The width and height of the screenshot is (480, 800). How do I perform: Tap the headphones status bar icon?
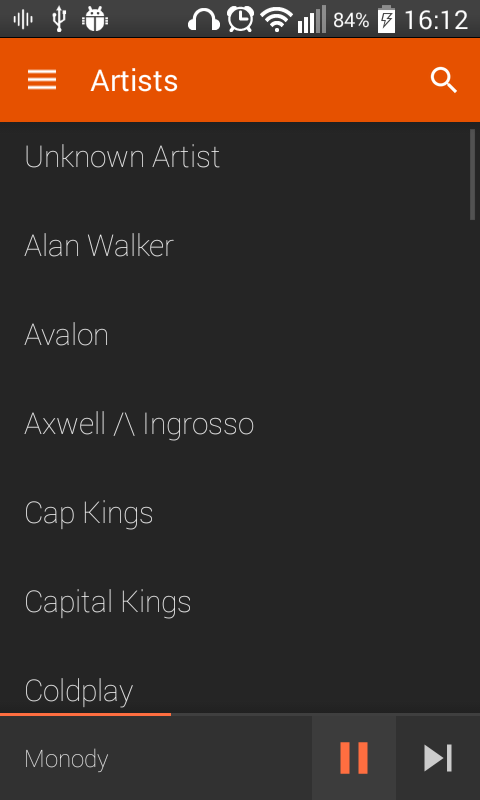click(x=204, y=20)
